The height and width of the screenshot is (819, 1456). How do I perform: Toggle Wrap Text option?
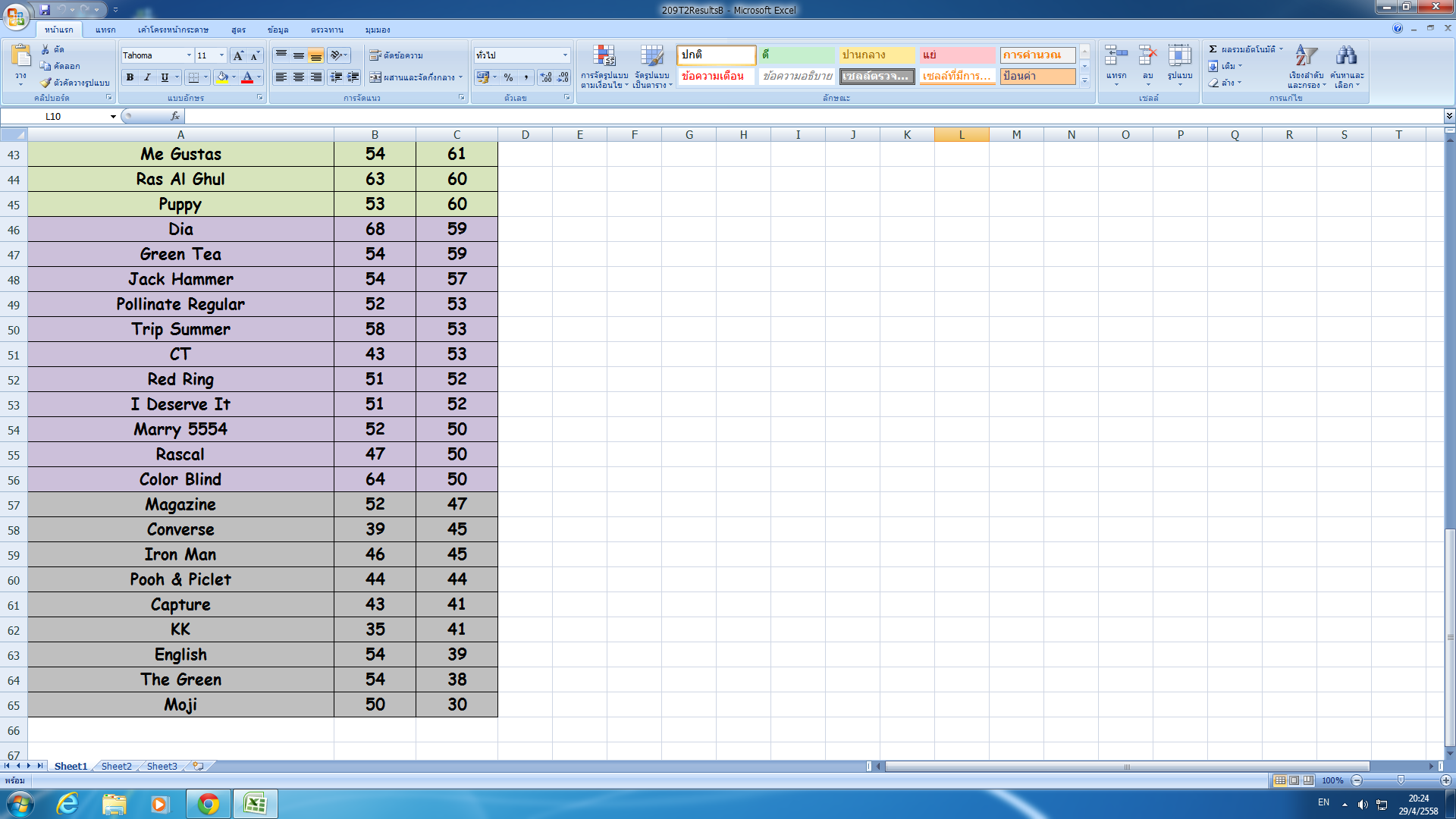click(396, 55)
